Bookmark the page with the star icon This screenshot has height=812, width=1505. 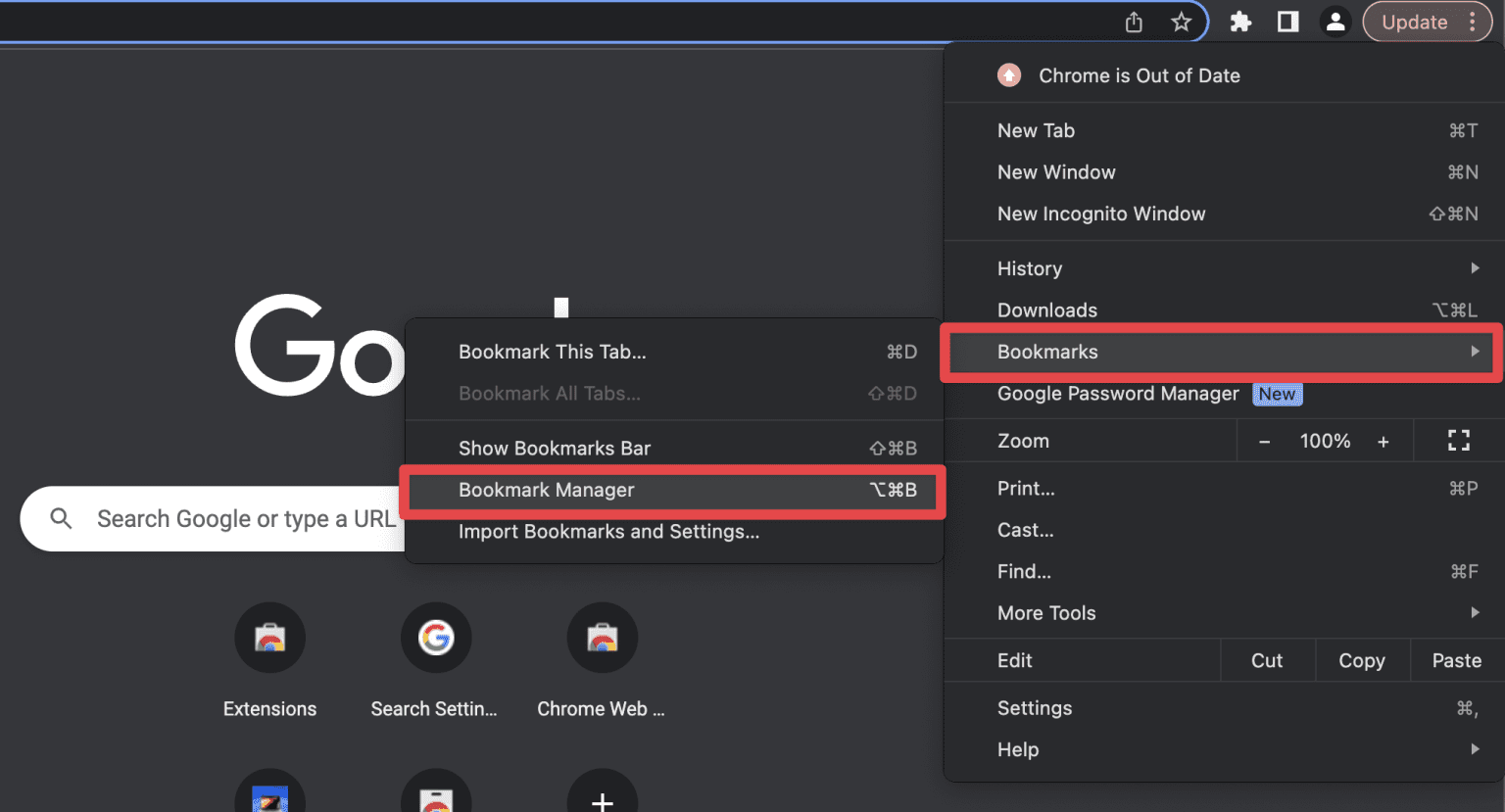[1181, 21]
